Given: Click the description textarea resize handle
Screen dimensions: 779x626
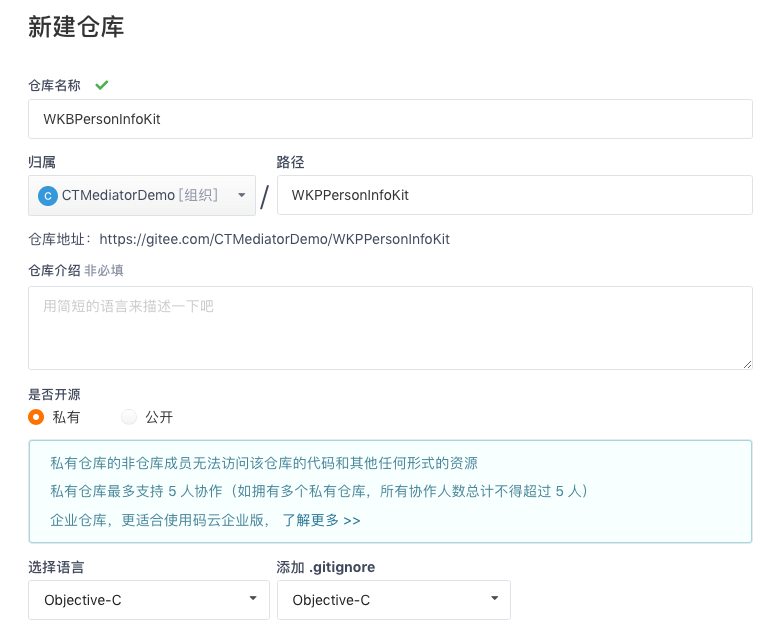Looking at the screenshot, I should 747,364.
